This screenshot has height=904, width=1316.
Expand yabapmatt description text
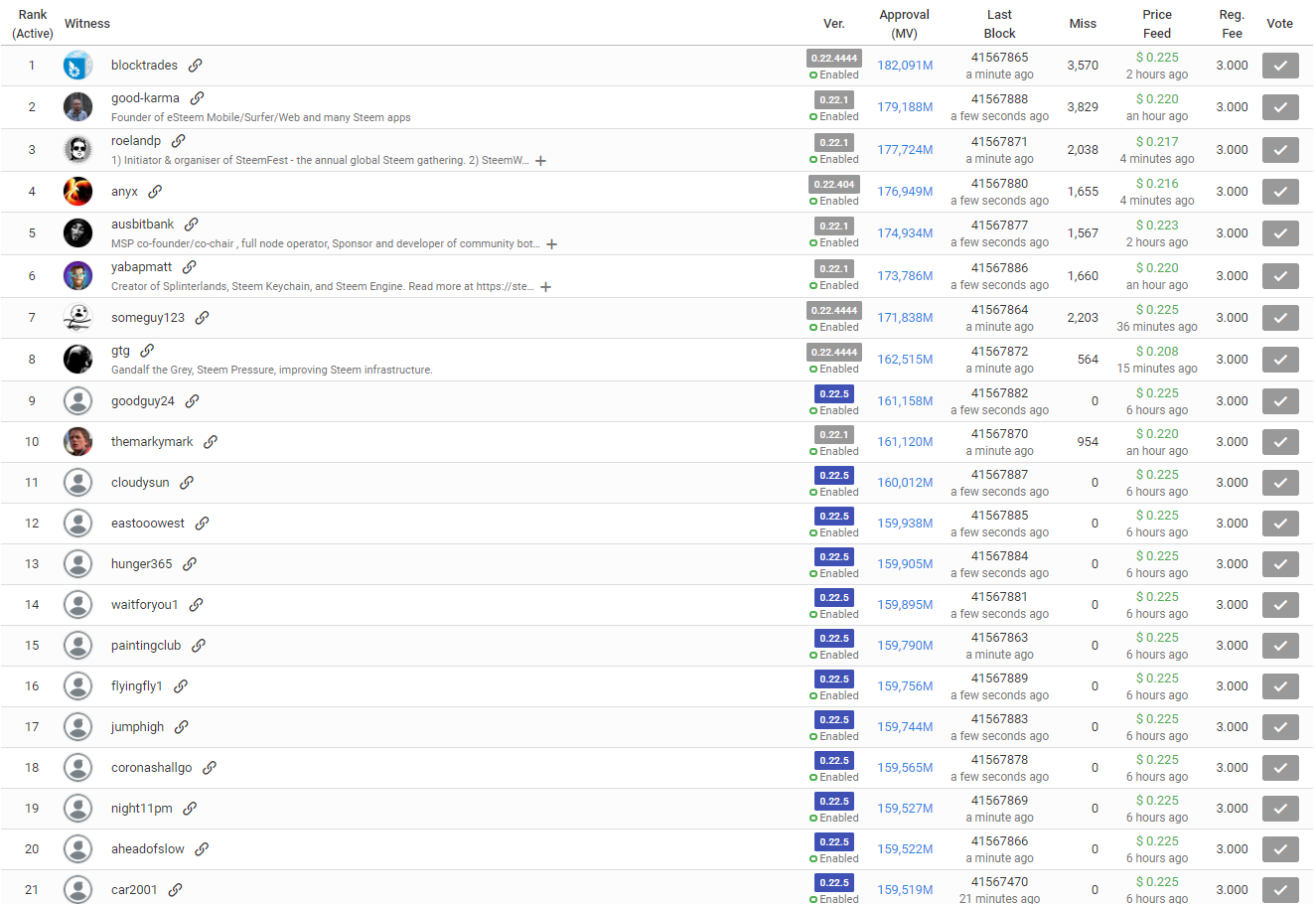545,287
